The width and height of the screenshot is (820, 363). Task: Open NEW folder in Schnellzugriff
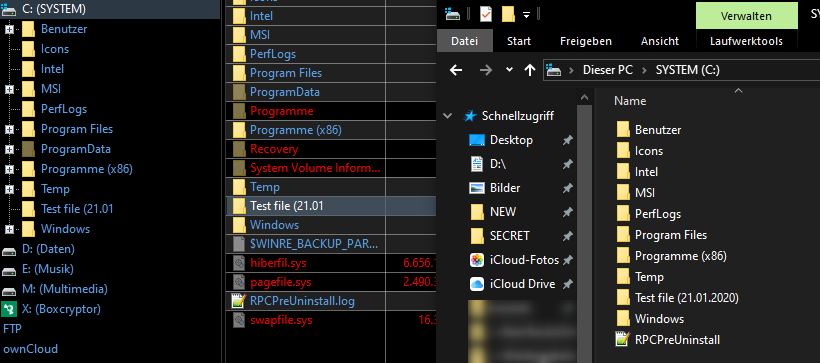pyautogui.click(x=503, y=212)
